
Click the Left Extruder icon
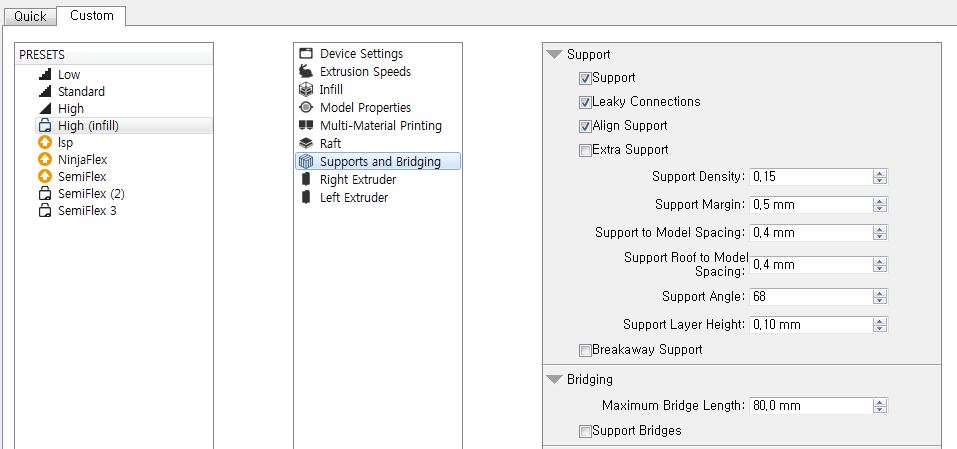(x=306, y=198)
